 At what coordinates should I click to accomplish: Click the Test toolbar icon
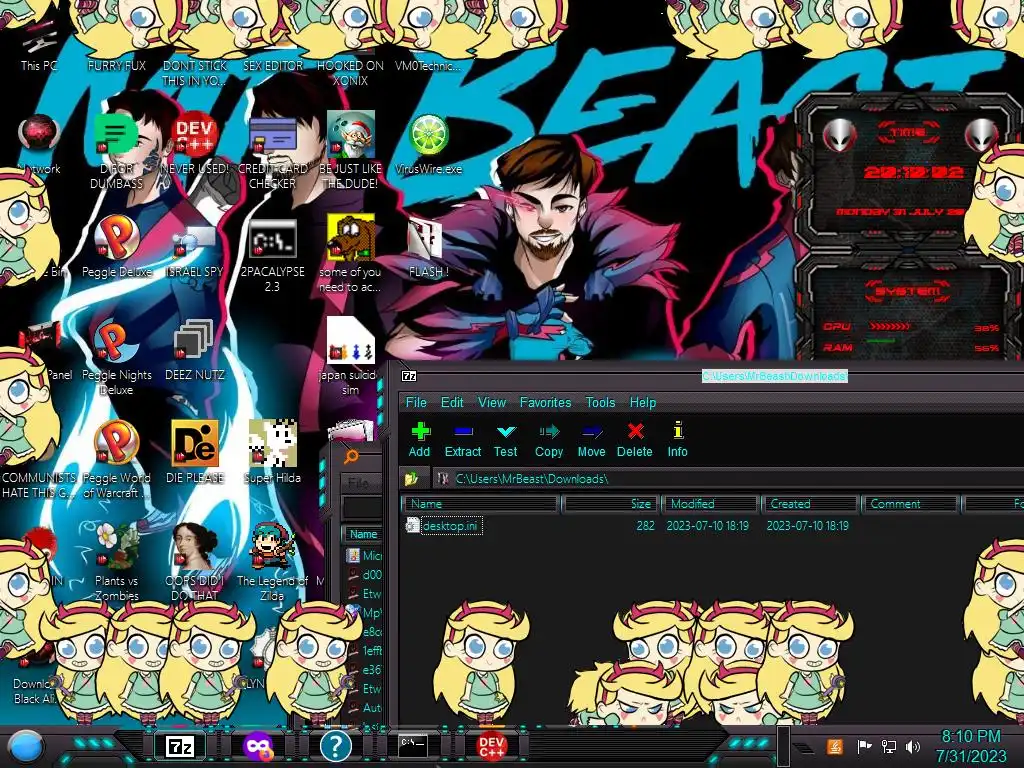[x=505, y=440]
